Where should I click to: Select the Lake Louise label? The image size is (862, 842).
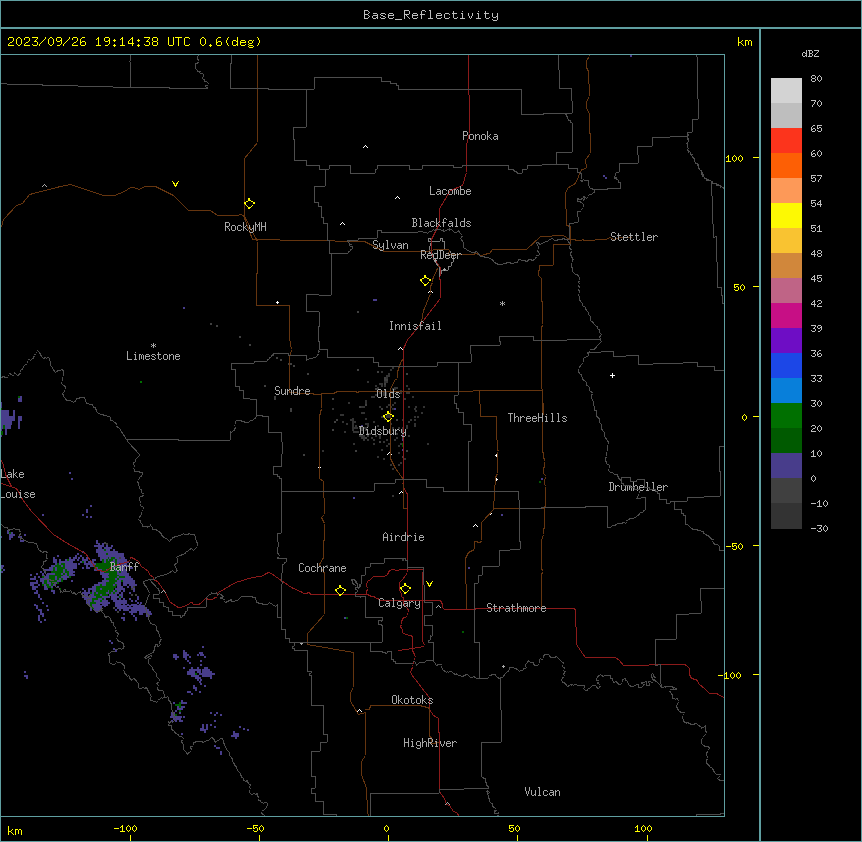pyautogui.click(x=18, y=484)
